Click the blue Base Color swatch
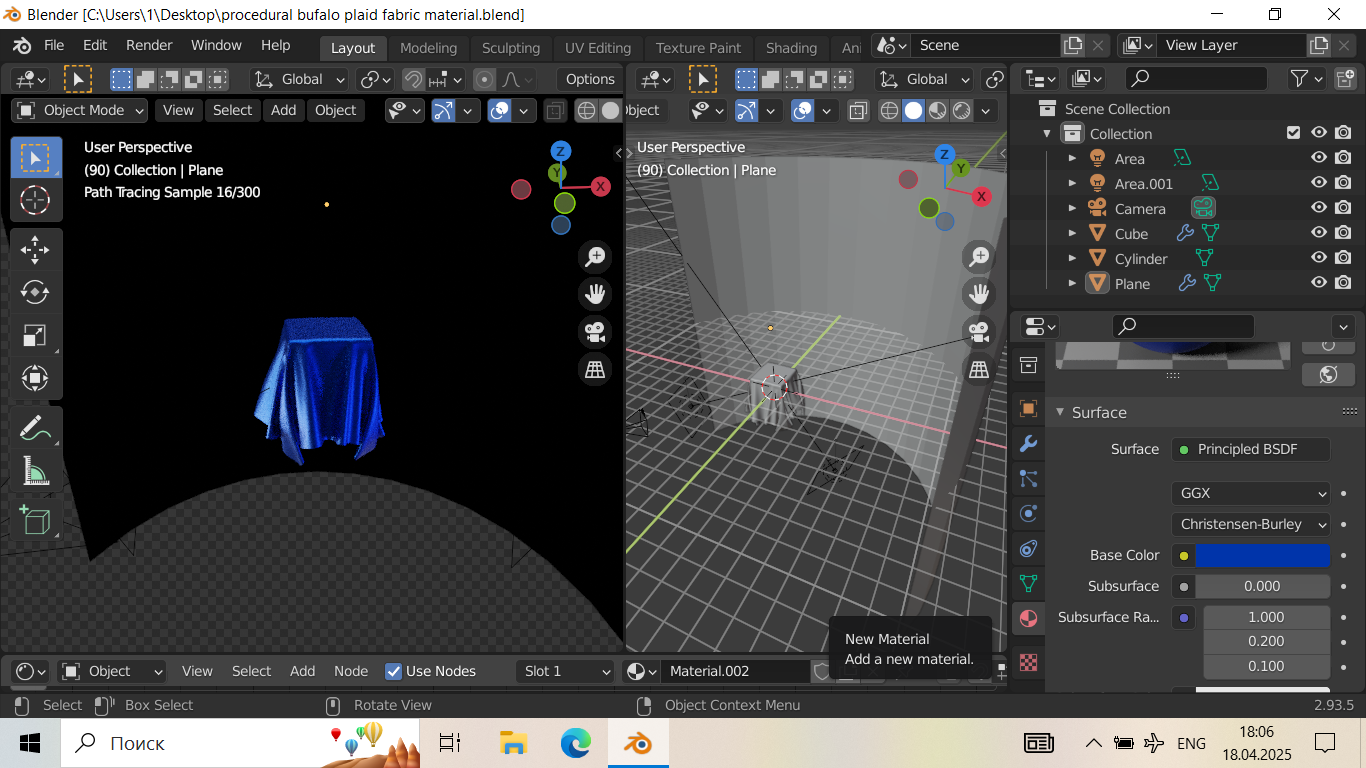The height and width of the screenshot is (768, 1366). [x=1262, y=555]
